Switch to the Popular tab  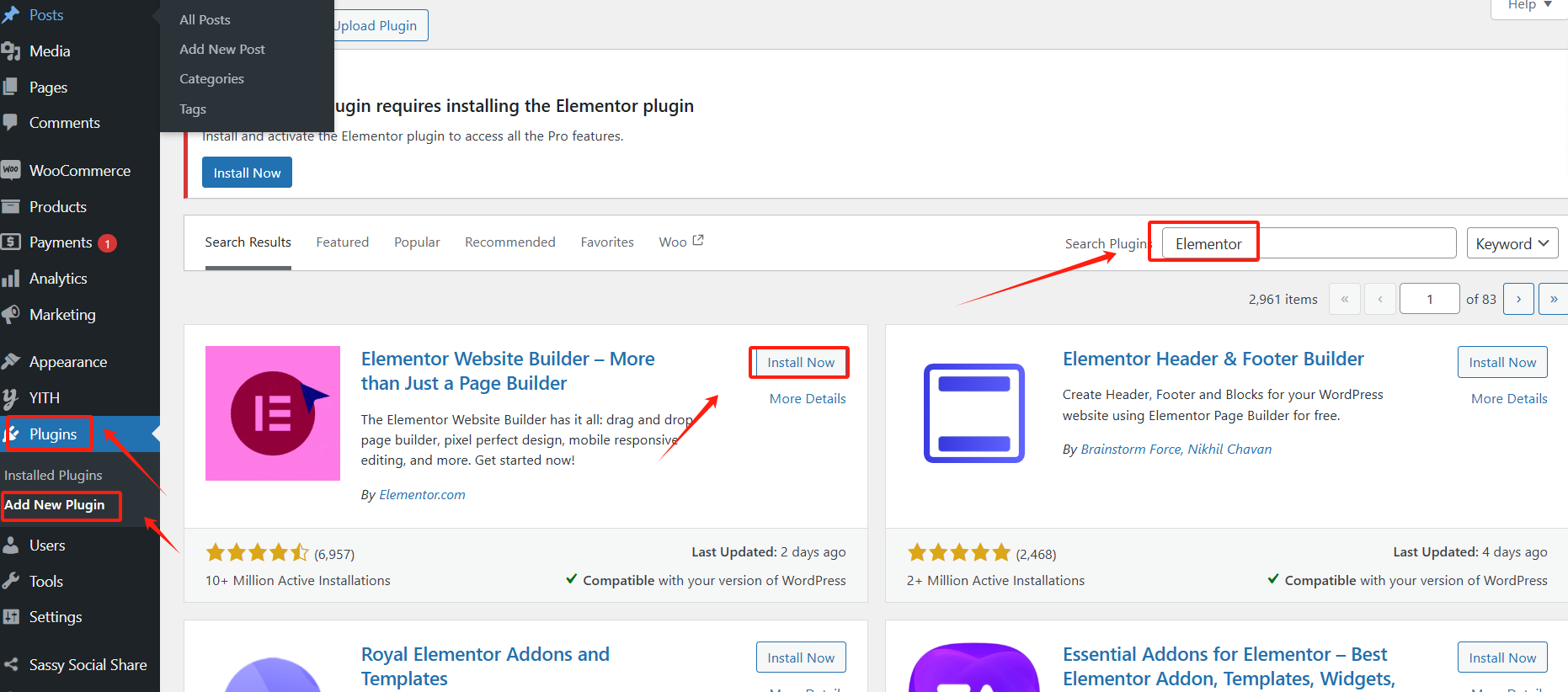(417, 242)
